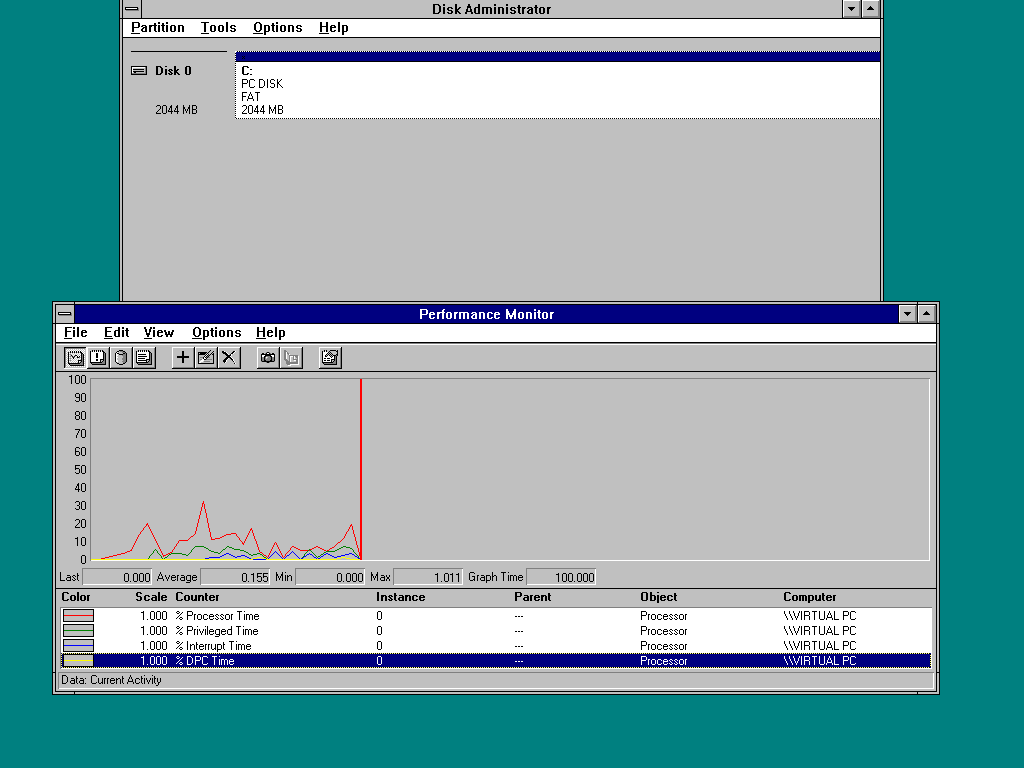Open Options menu in Performance Monitor

tap(216, 332)
